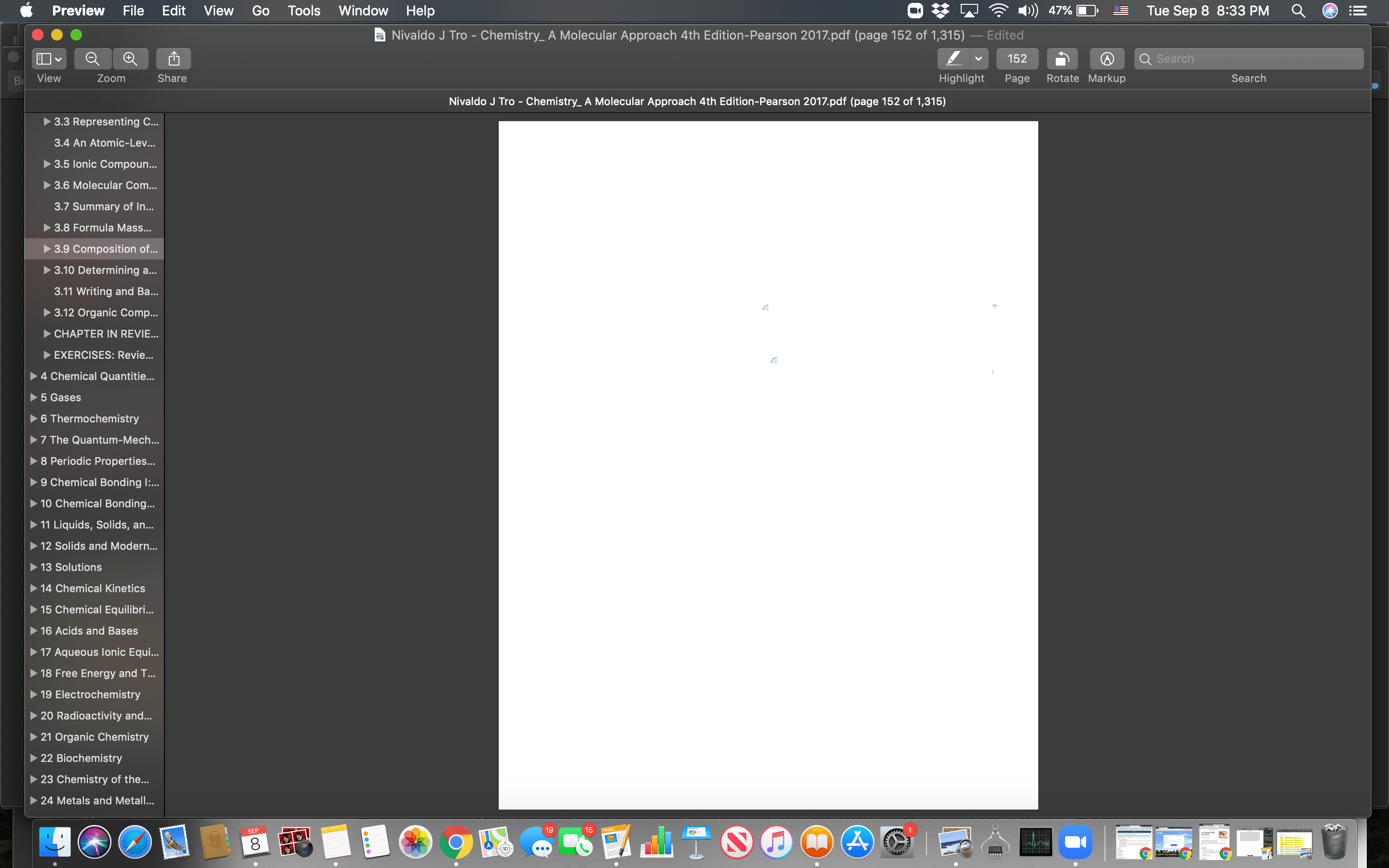The image size is (1389, 868).
Task: Open the highlight style dropdown
Action: 979,58
